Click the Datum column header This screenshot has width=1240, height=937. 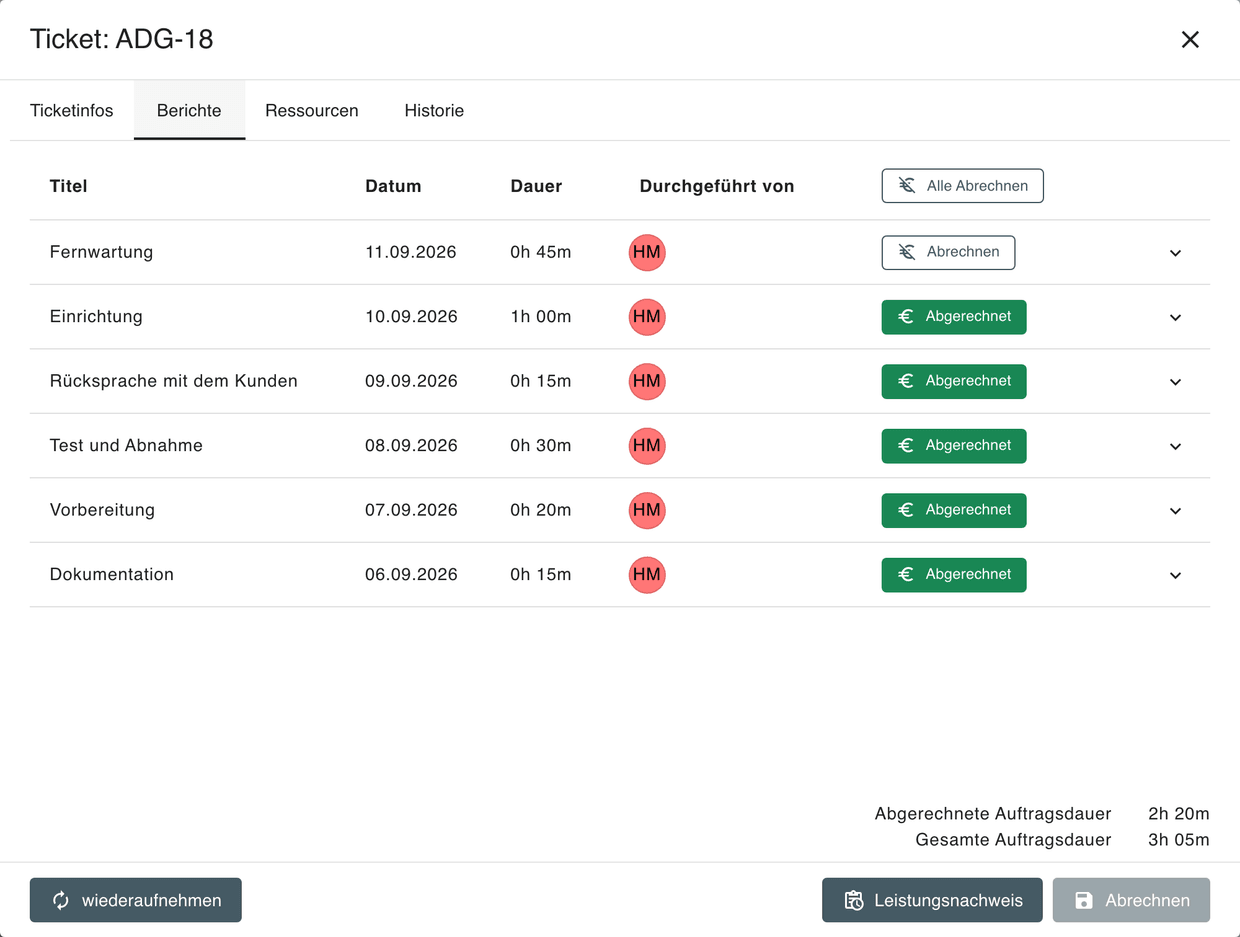pyautogui.click(x=393, y=186)
